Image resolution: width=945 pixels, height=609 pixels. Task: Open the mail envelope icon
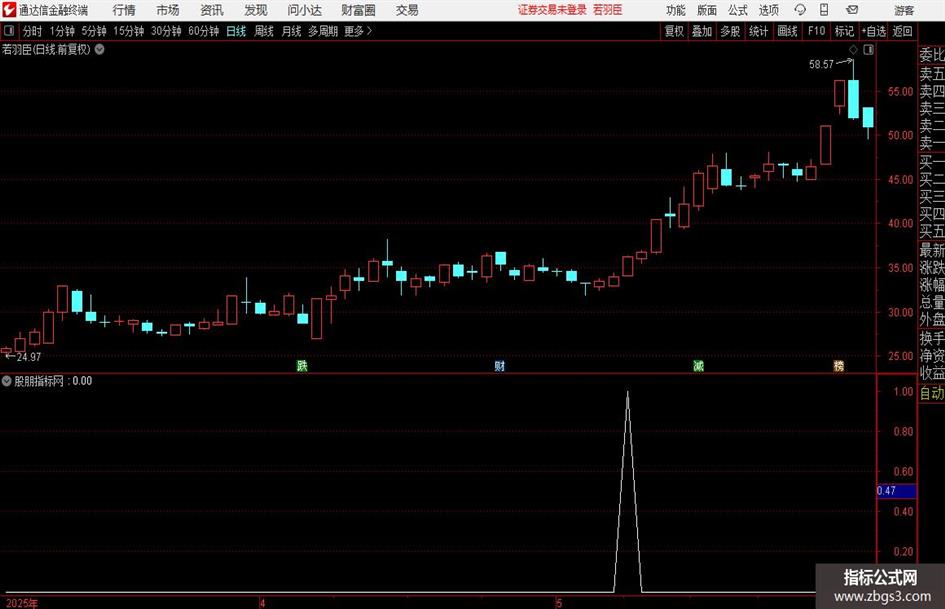(x=852, y=10)
